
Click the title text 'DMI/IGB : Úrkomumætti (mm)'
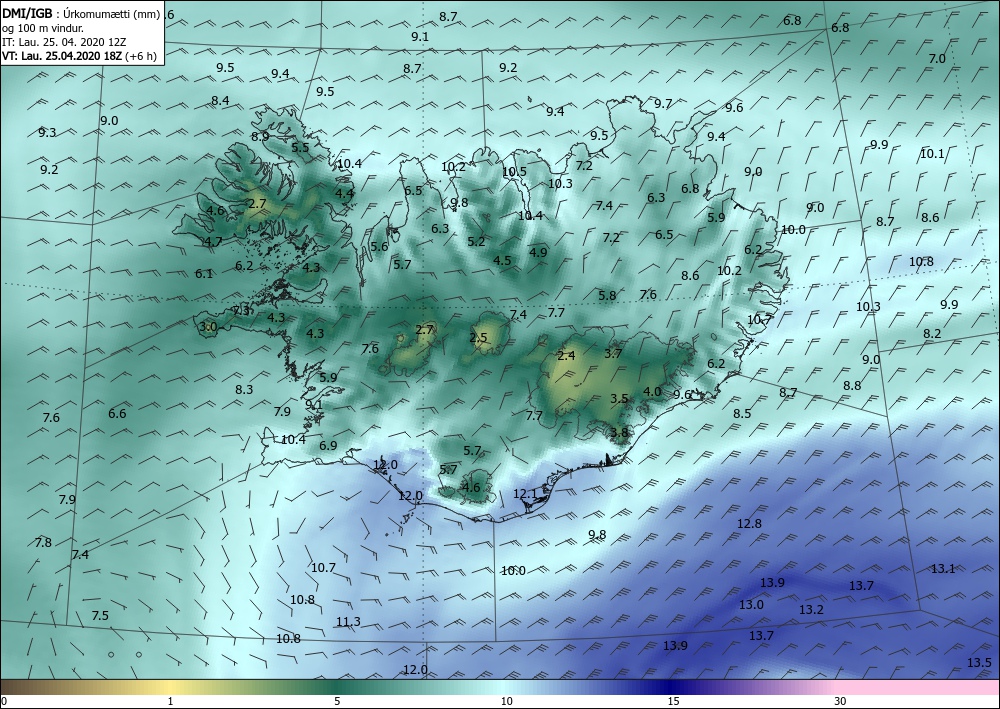click(81, 13)
